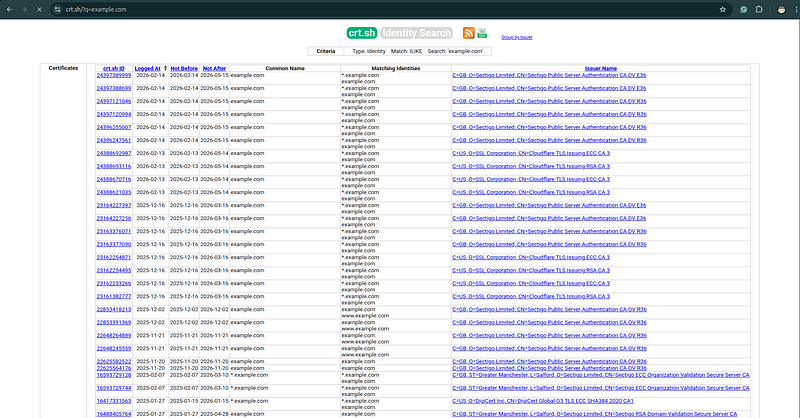
Task: Sort by the Not Before column header
Action: point(184,68)
